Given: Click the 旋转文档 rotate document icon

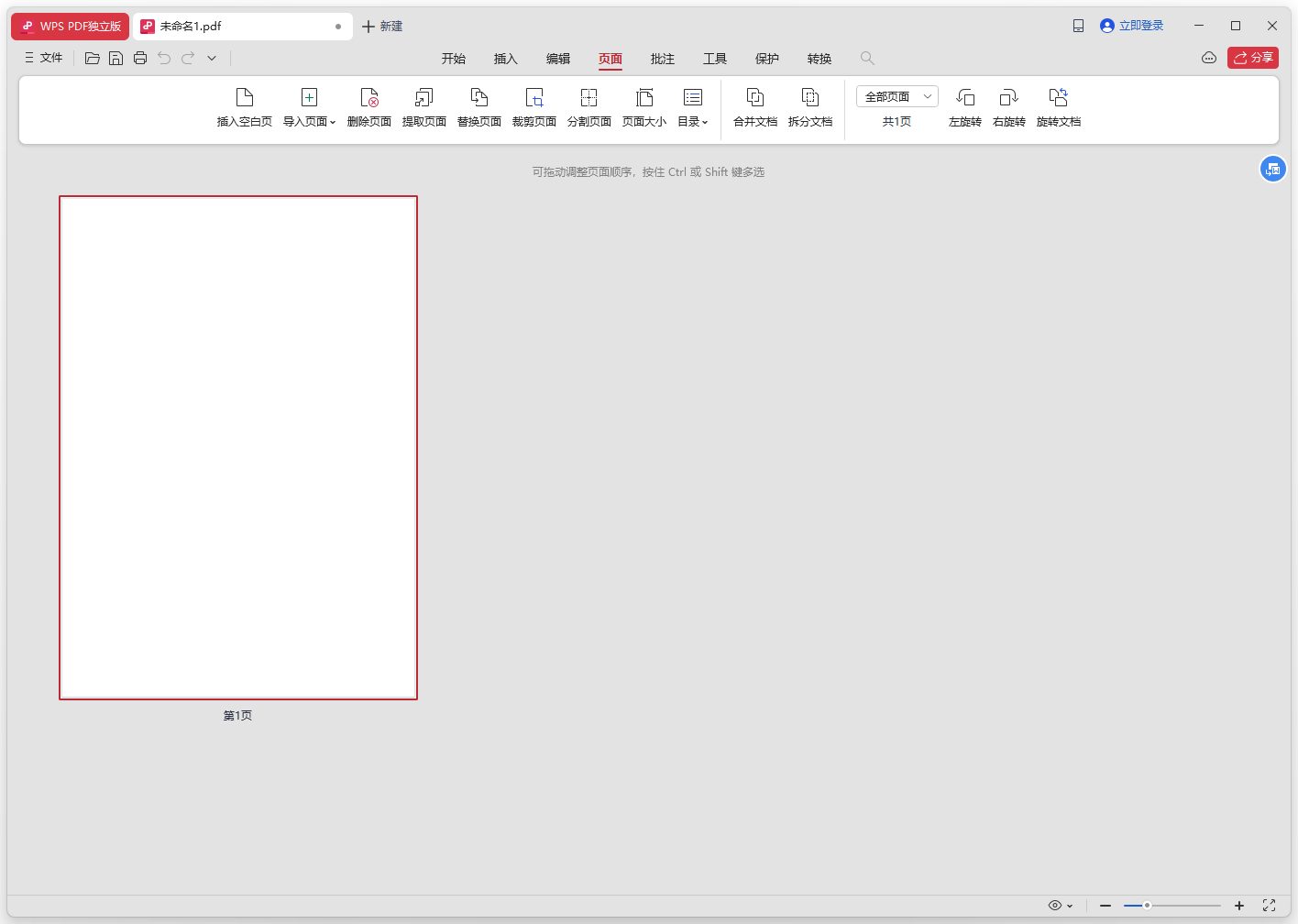Looking at the screenshot, I should tap(1059, 105).
